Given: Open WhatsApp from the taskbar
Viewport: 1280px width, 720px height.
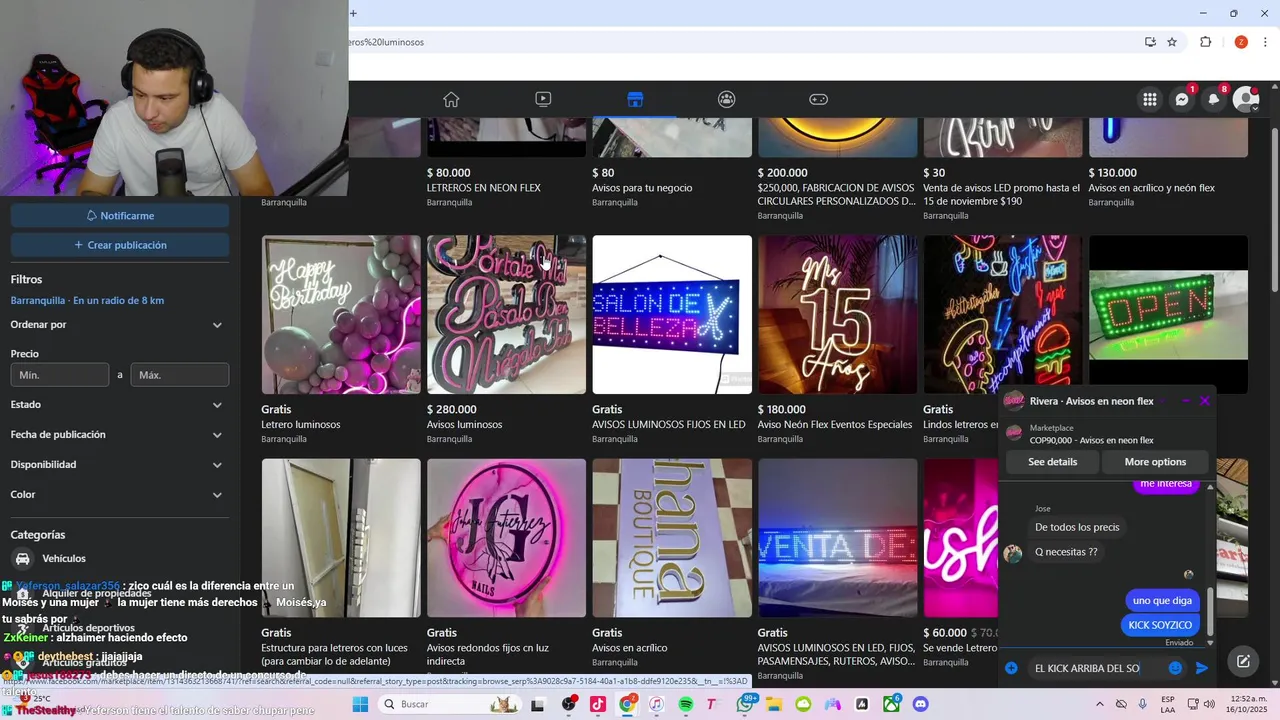Looking at the screenshot, I should pyautogui.click(x=745, y=704).
